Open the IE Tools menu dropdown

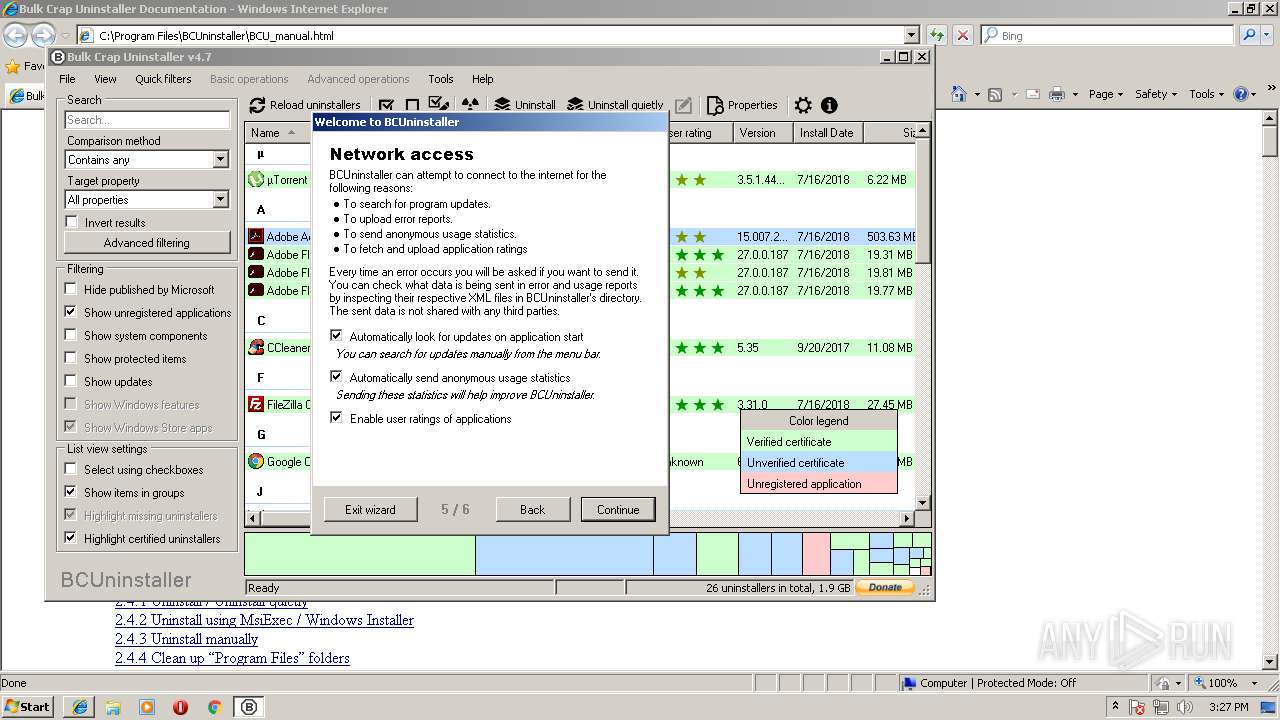click(x=1207, y=94)
